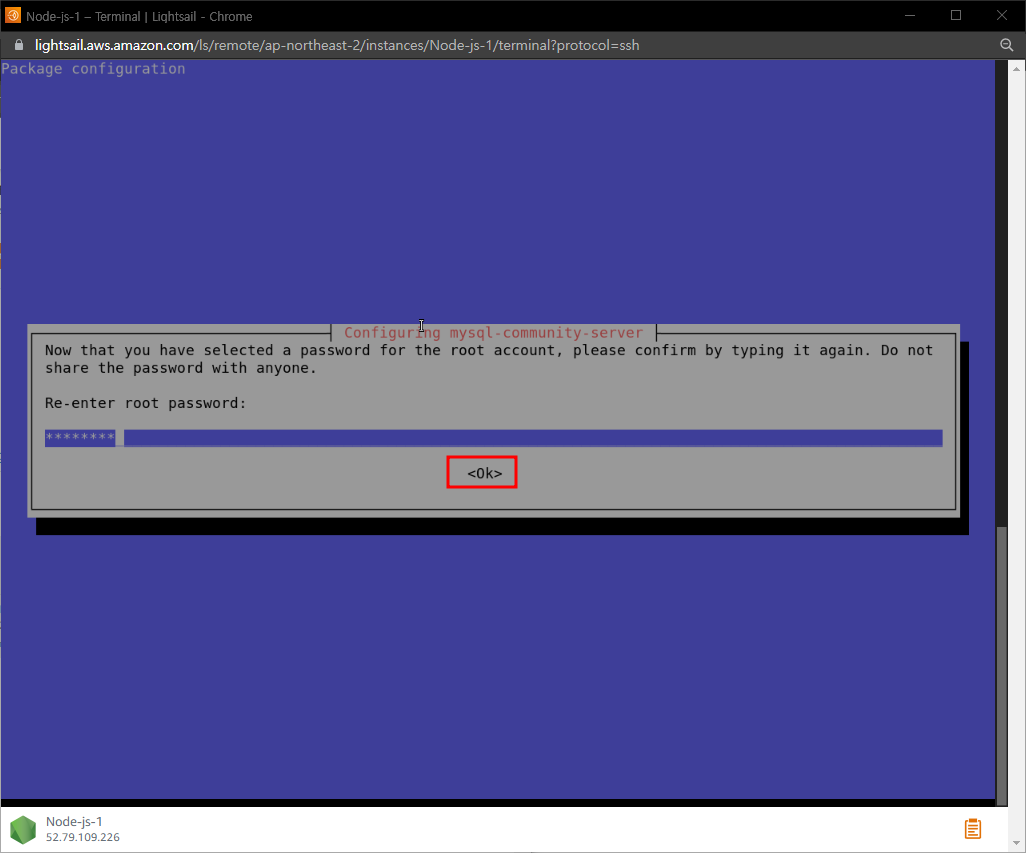
Task: Click the Node.js hexagon instance icon
Action: point(23,829)
